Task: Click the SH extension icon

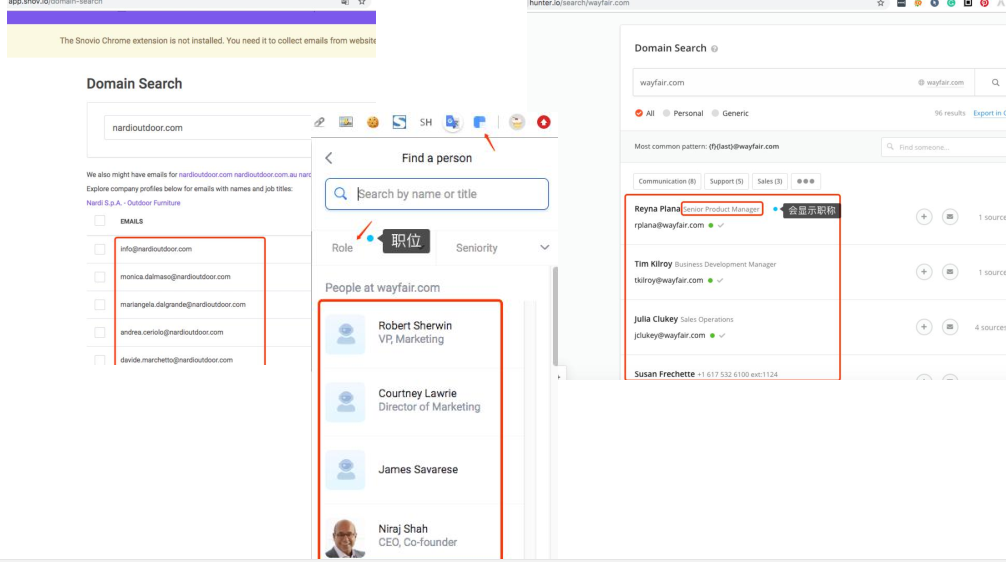Action: tap(425, 122)
